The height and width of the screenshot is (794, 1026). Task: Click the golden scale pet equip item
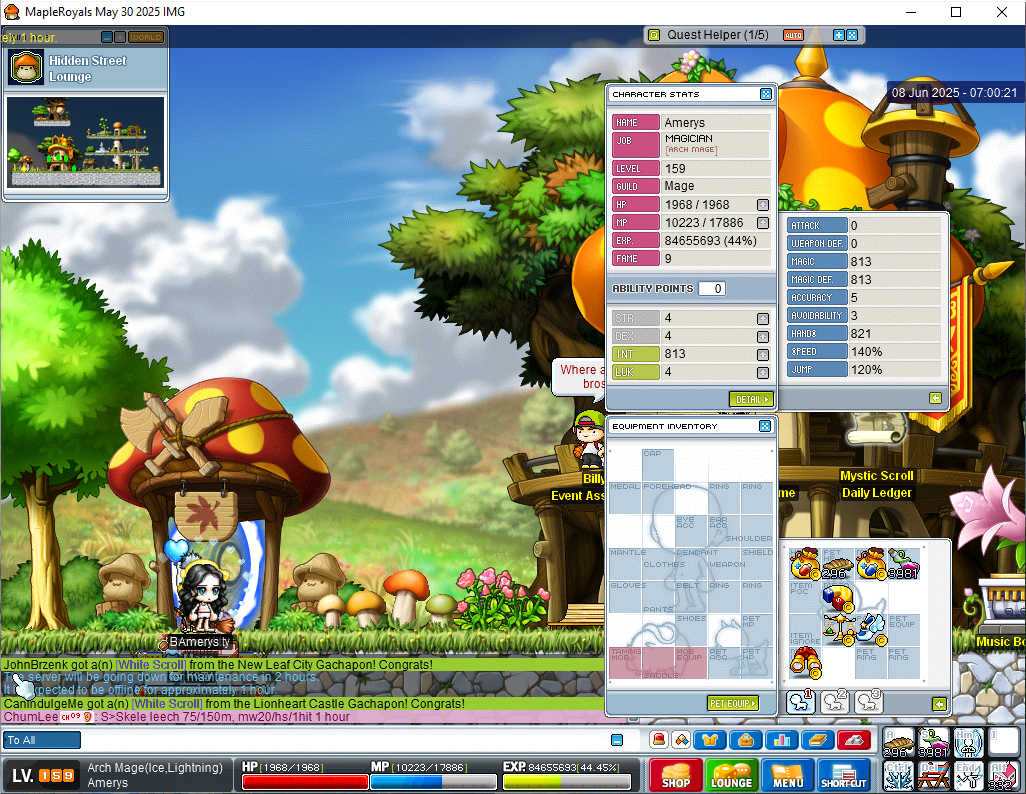(x=838, y=630)
